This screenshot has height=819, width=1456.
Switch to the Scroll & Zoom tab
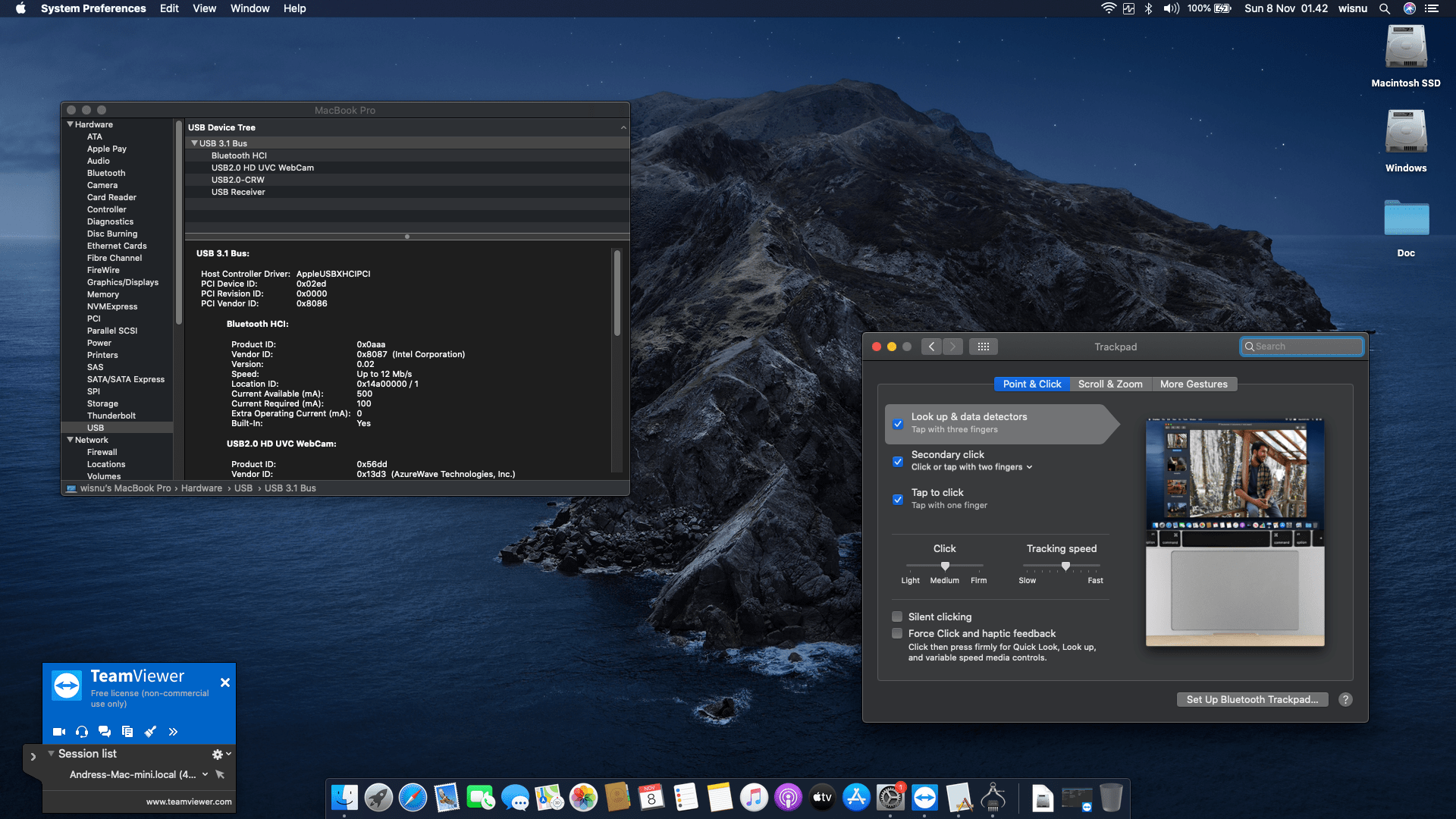1110,384
